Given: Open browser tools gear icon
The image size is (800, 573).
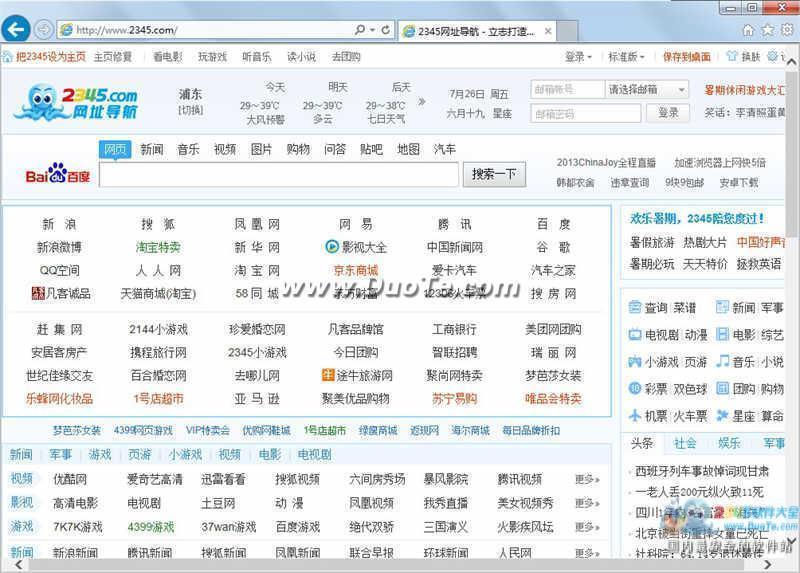Looking at the screenshot, I should click(787, 30).
